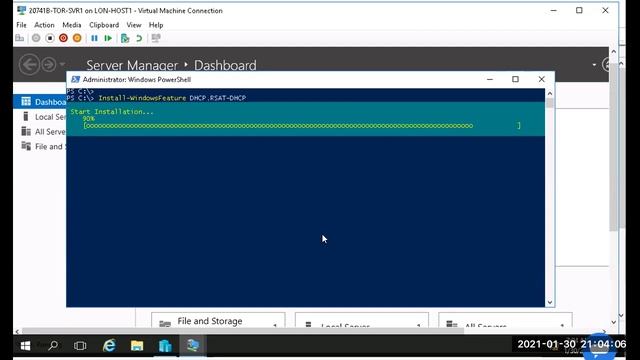Select All Servers in the sidebar

click(40, 131)
